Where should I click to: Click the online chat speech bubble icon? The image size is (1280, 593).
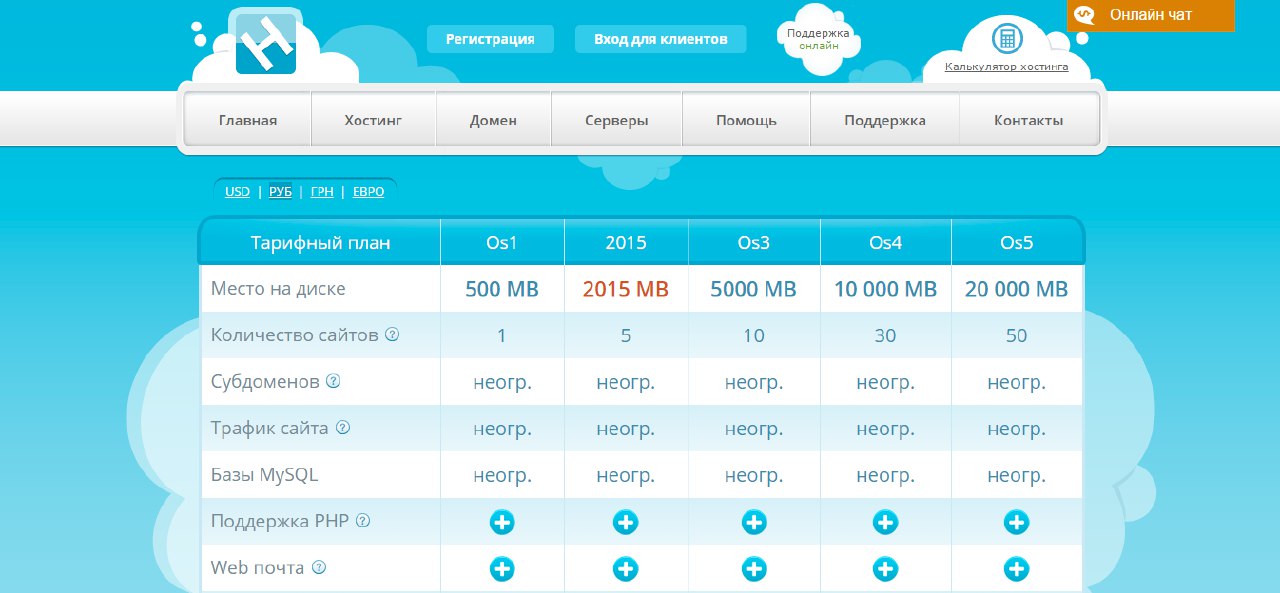[1083, 15]
